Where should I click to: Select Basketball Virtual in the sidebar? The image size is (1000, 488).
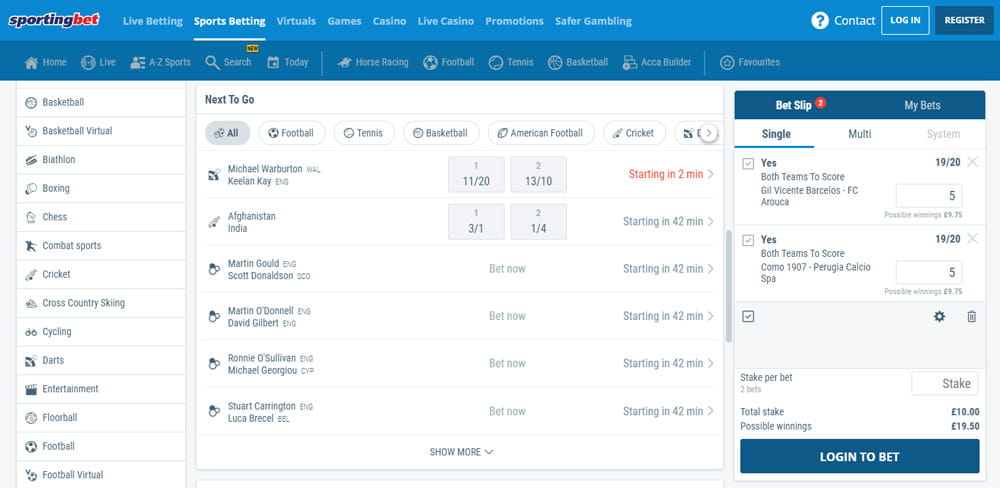(x=101, y=131)
